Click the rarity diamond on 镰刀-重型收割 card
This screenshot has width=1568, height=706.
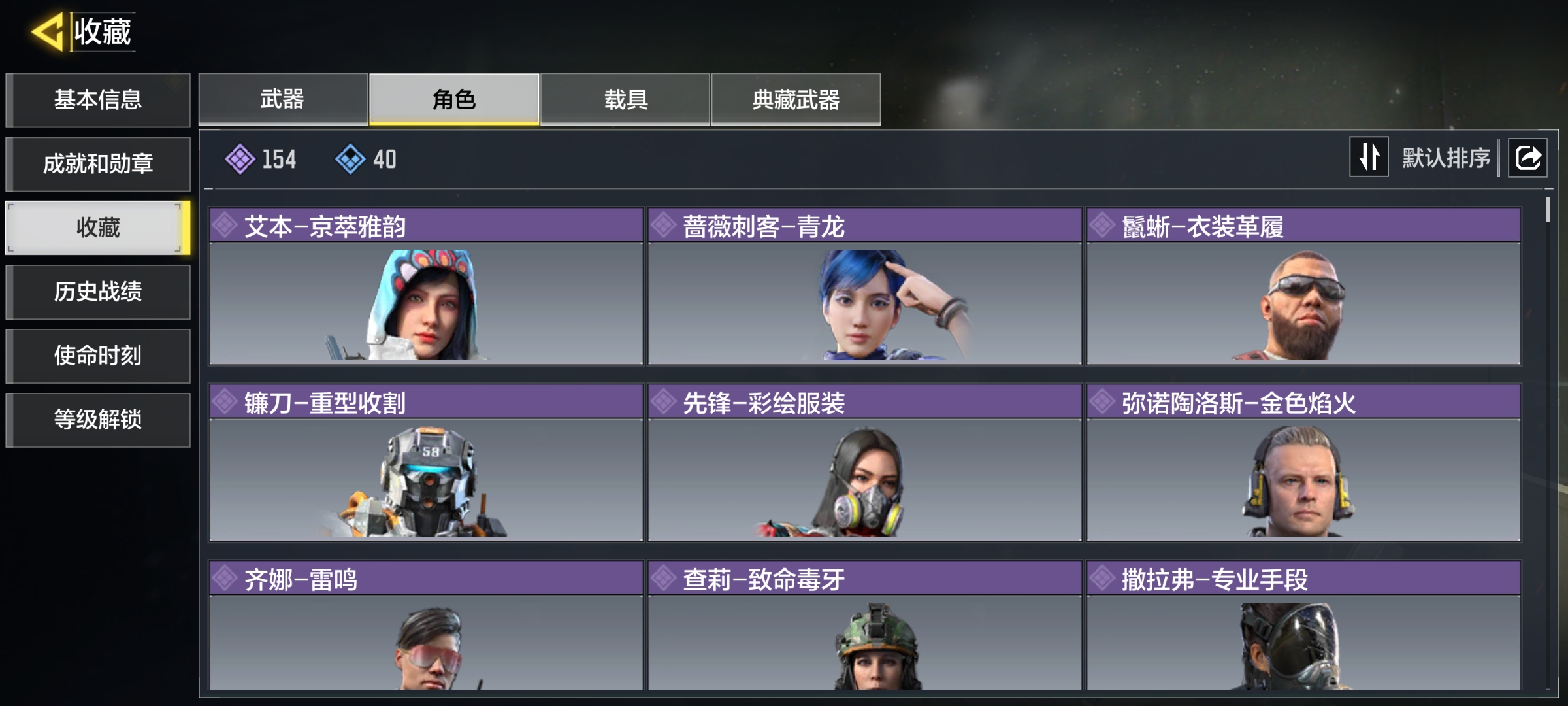[225, 401]
